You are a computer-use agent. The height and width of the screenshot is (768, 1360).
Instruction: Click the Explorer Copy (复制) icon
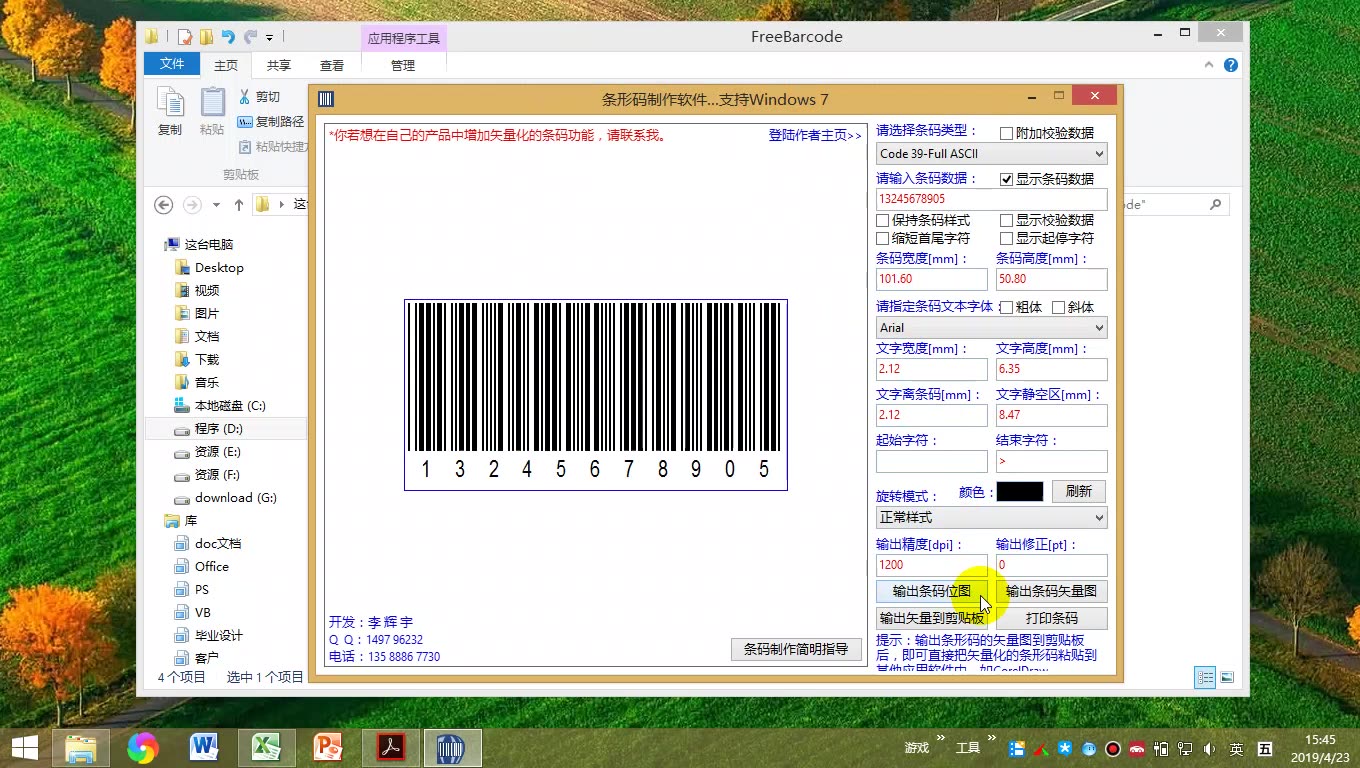[170, 103]
